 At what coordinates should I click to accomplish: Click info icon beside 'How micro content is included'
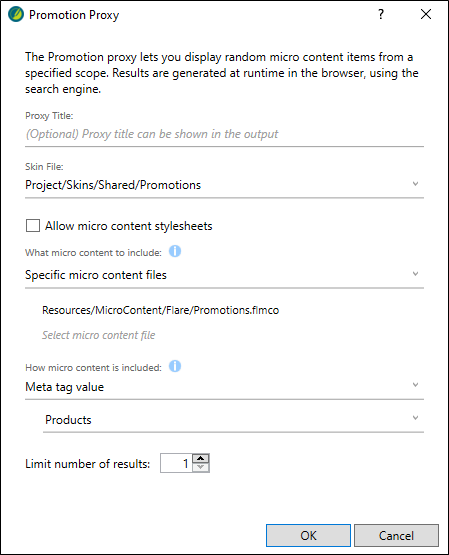pos(175,366)
